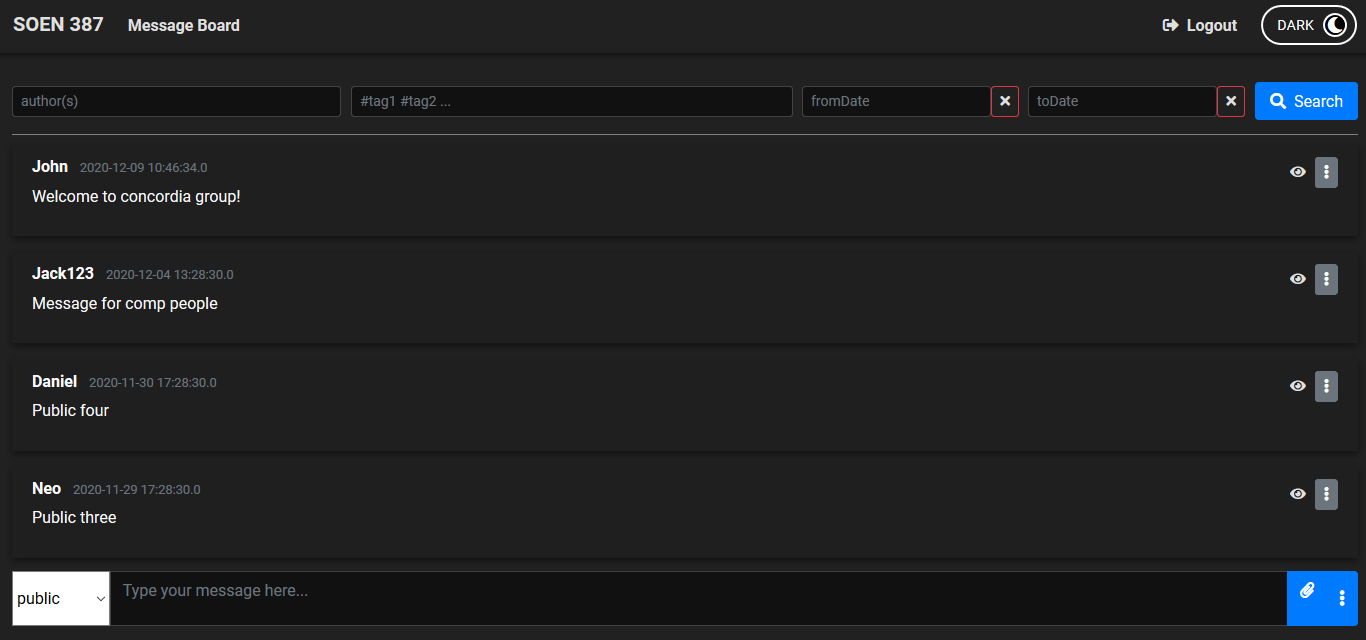
Task: Open options menu on Neo's message
Action: (x=1326, y=494)
